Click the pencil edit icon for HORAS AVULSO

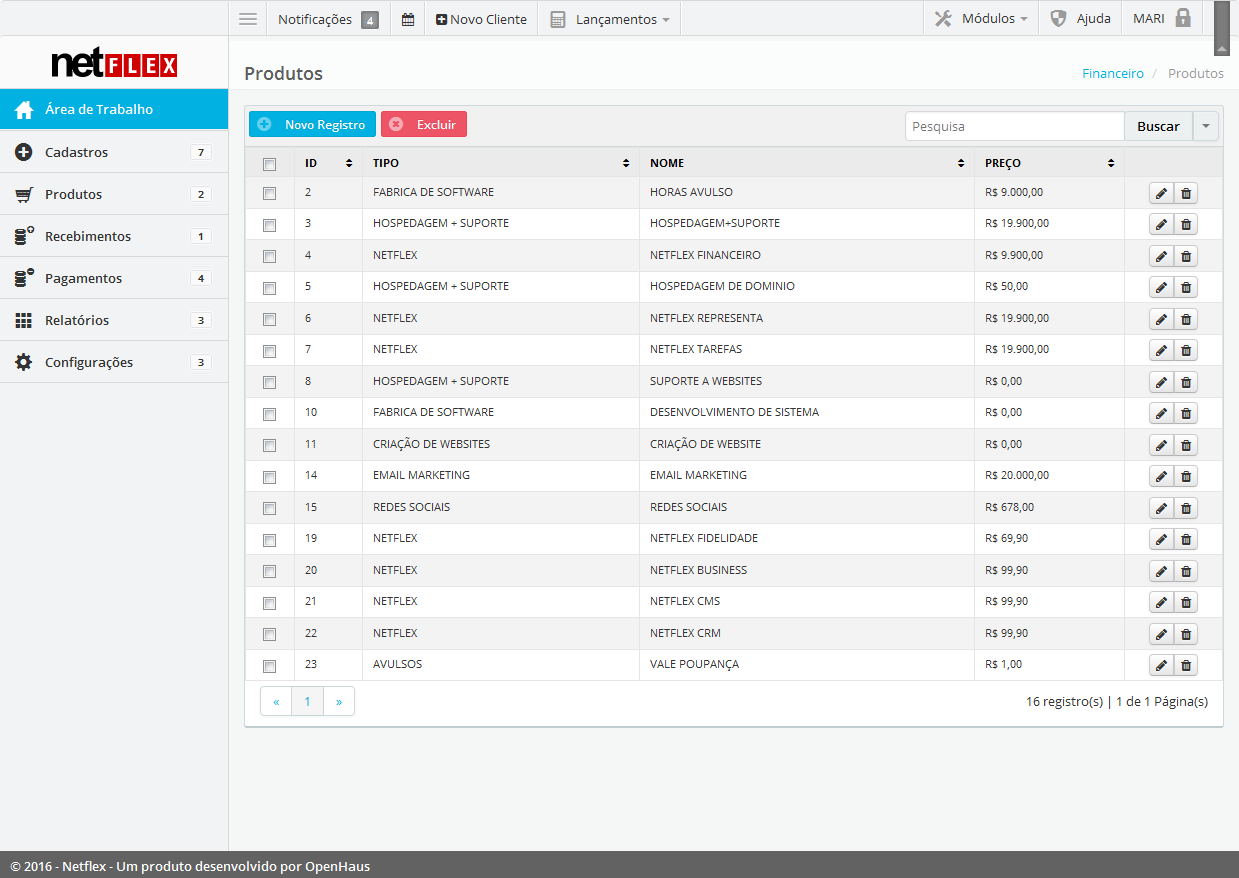click(1161, 194)
